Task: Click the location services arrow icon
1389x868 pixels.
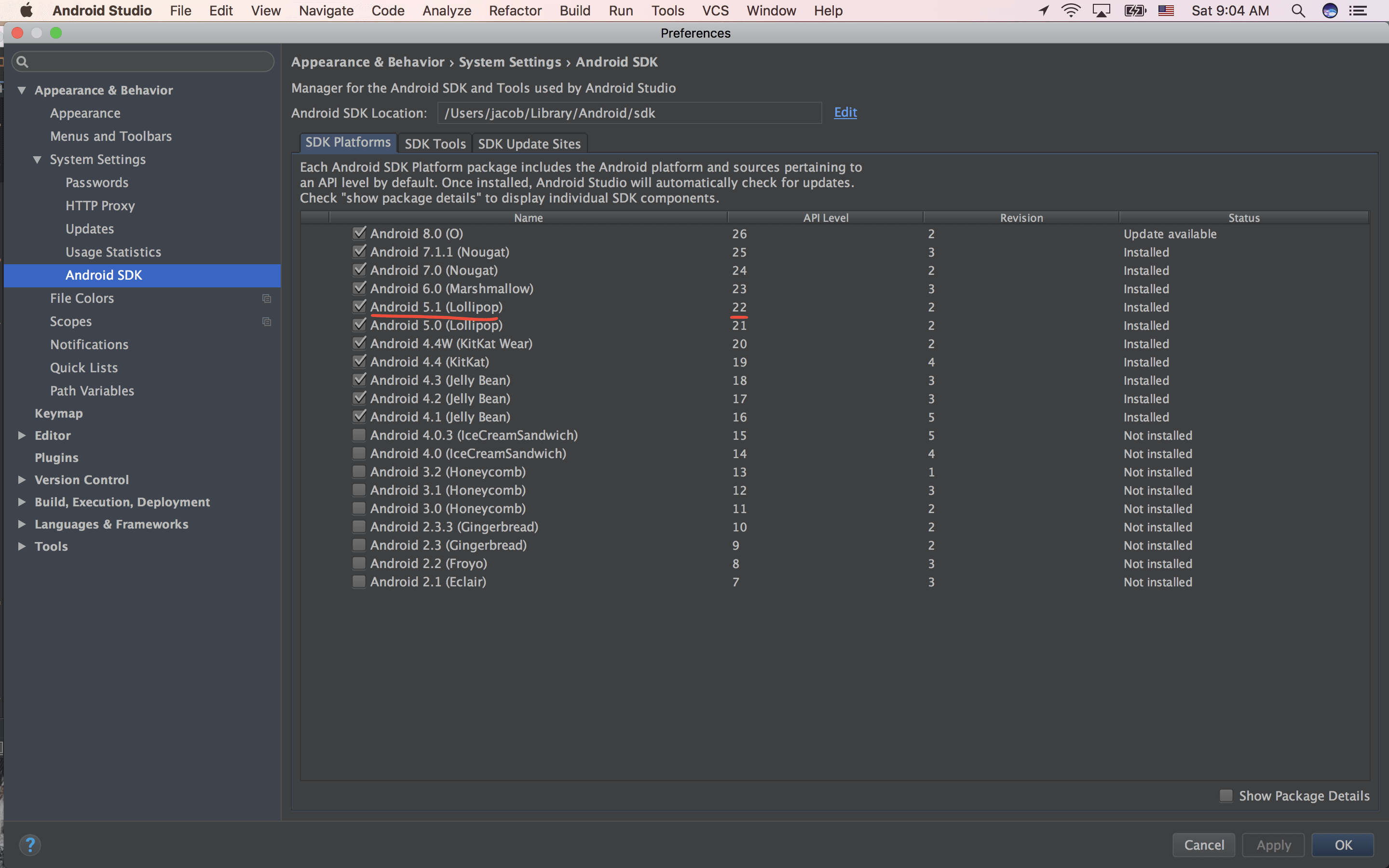Action: (x=1044, y=10)
